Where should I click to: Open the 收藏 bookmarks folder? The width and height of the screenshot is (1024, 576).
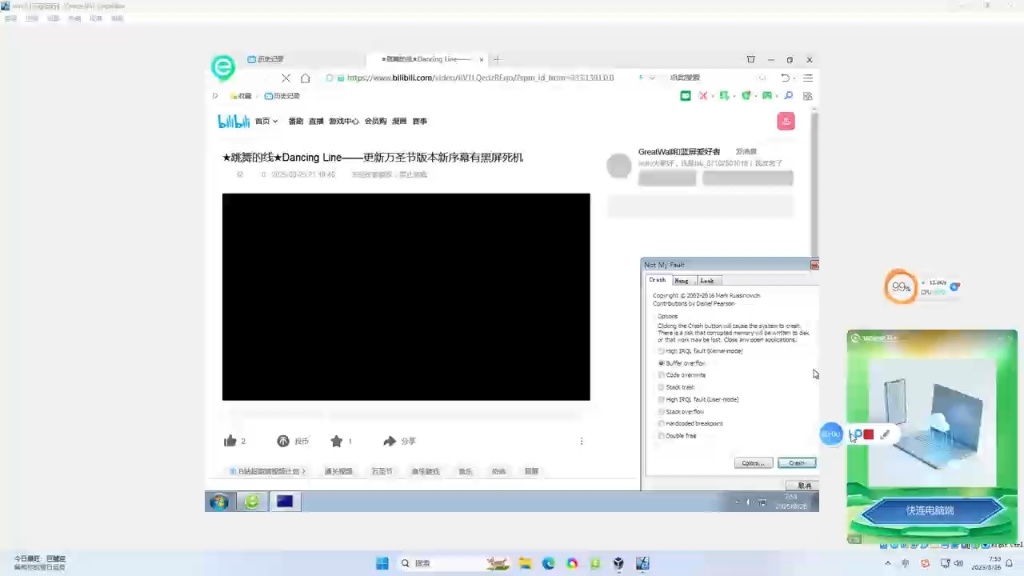coord(241,96)
